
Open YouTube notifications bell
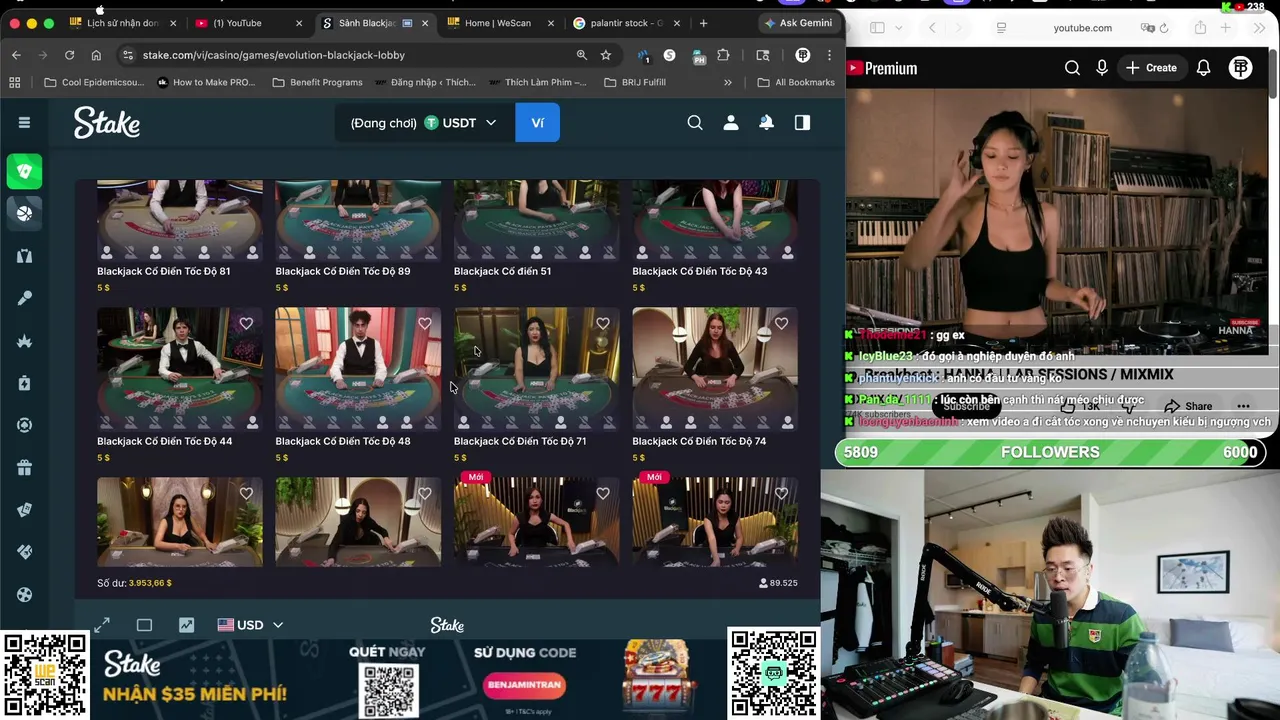pyautogui.click(x=1204, y=68)
